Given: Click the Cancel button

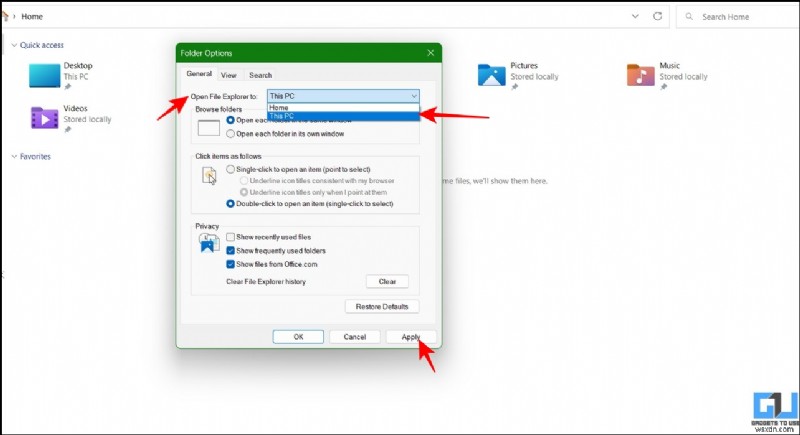Looking at the screenshot, I should [x=355, y=337].
